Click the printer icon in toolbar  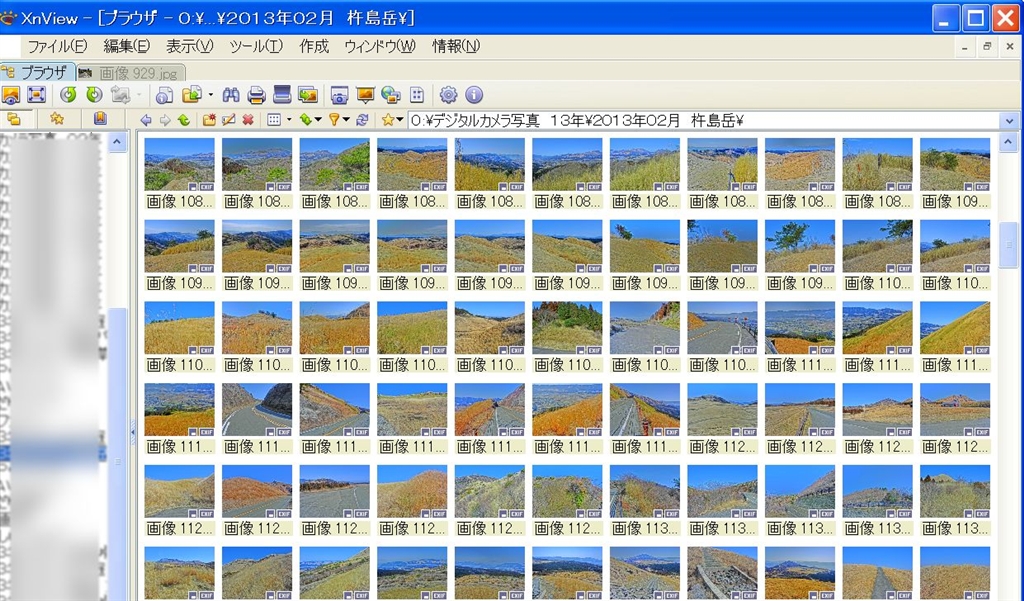256,95
